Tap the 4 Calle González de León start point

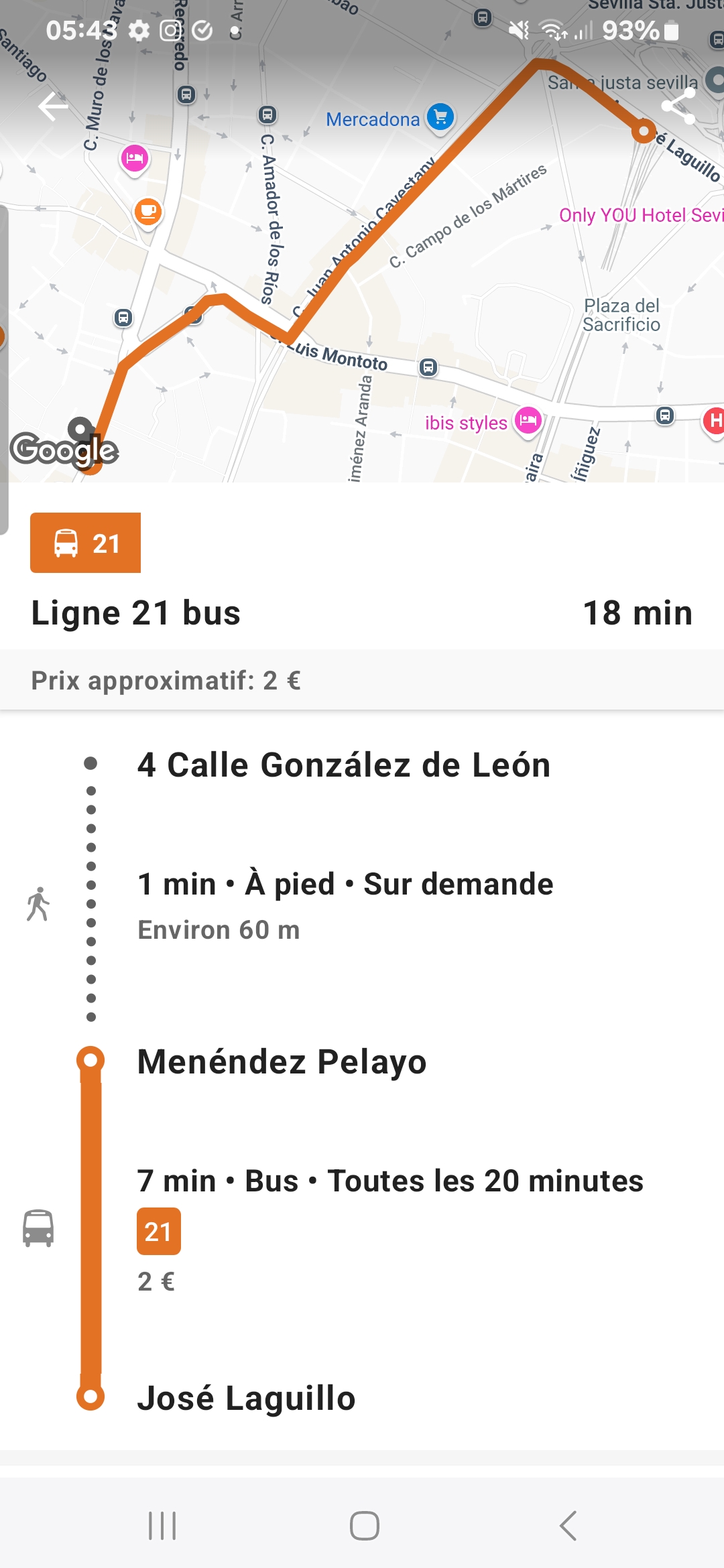pos(343,765)
